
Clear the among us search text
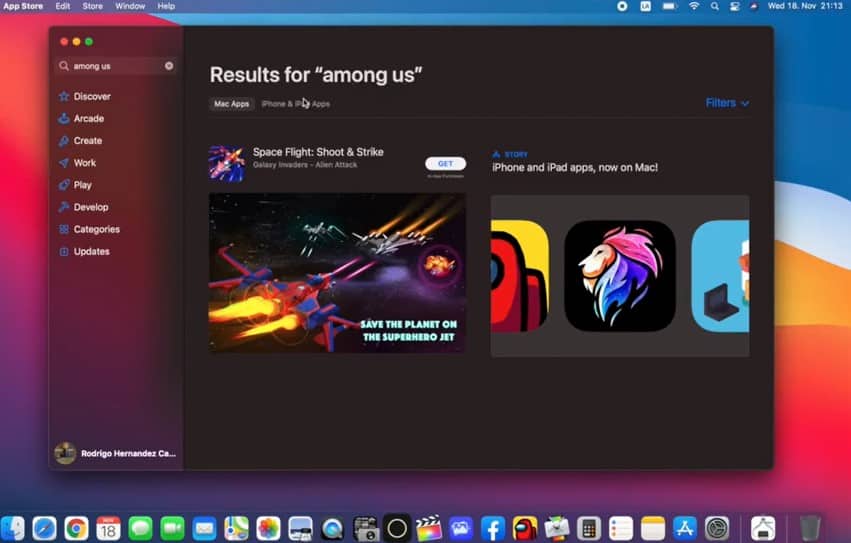point(169,66)
